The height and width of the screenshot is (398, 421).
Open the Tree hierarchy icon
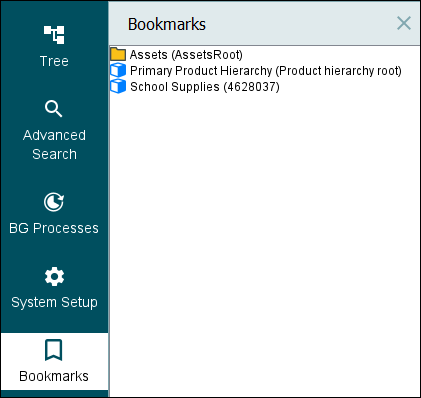coord(54,35)
